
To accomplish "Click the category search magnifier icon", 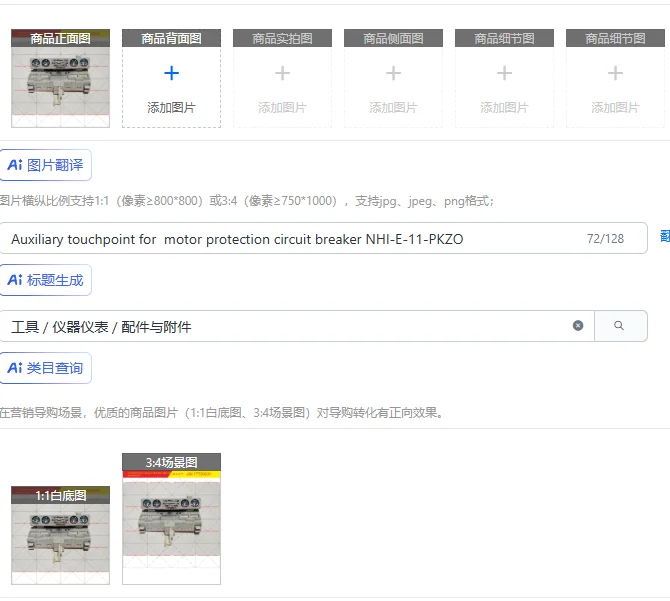I will [x=619, y=326].
